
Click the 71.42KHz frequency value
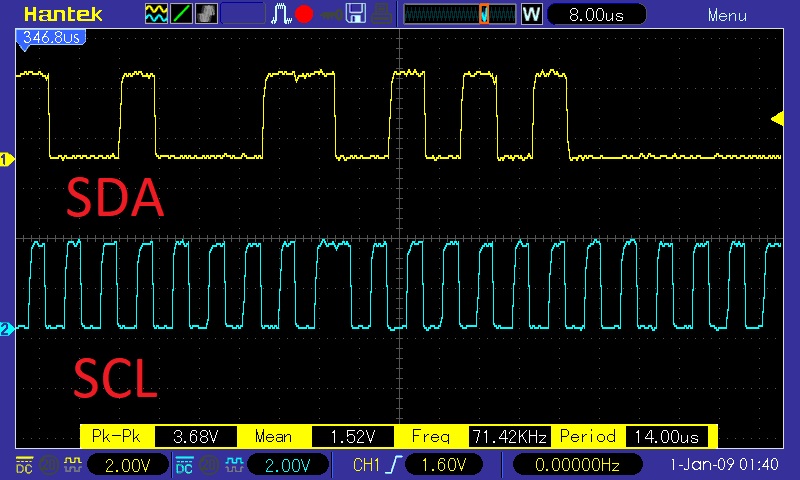coord(510,437)
